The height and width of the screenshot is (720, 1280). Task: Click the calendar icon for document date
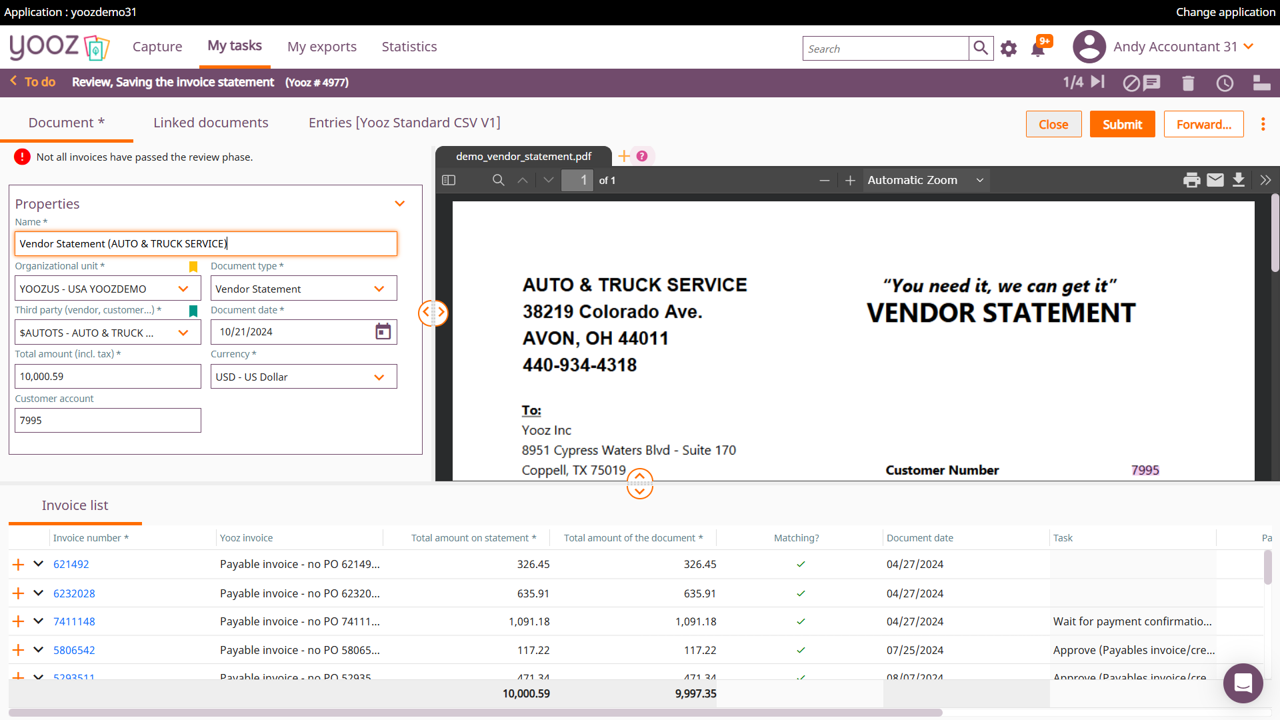383,332
